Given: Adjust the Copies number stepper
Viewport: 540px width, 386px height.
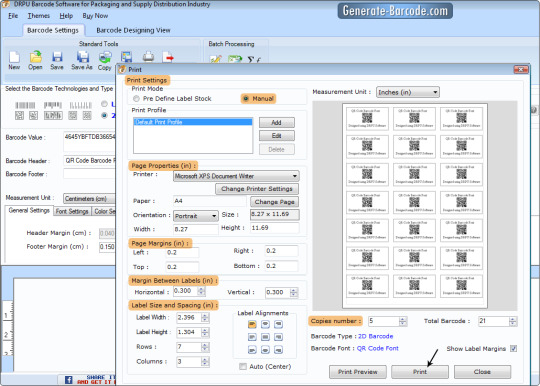Looking at the screenshot, I should click(x=403, y=321).
